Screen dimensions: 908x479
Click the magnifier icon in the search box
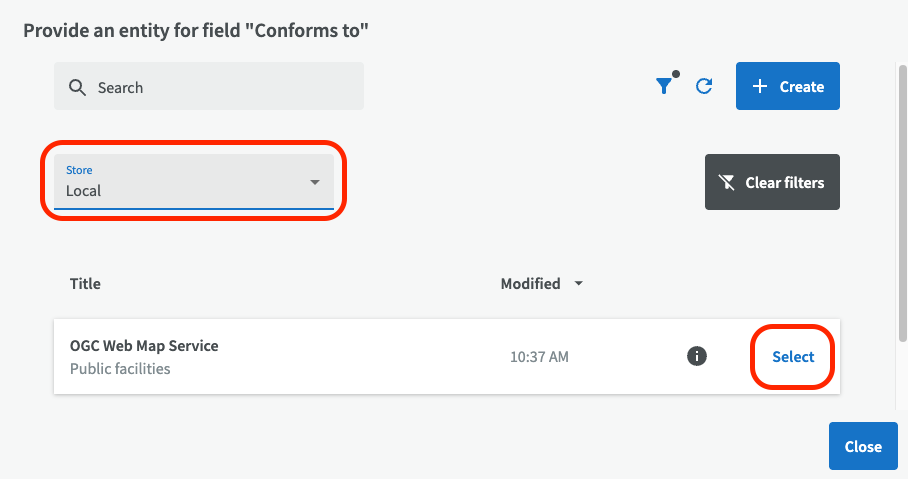[x=77, y=88]
